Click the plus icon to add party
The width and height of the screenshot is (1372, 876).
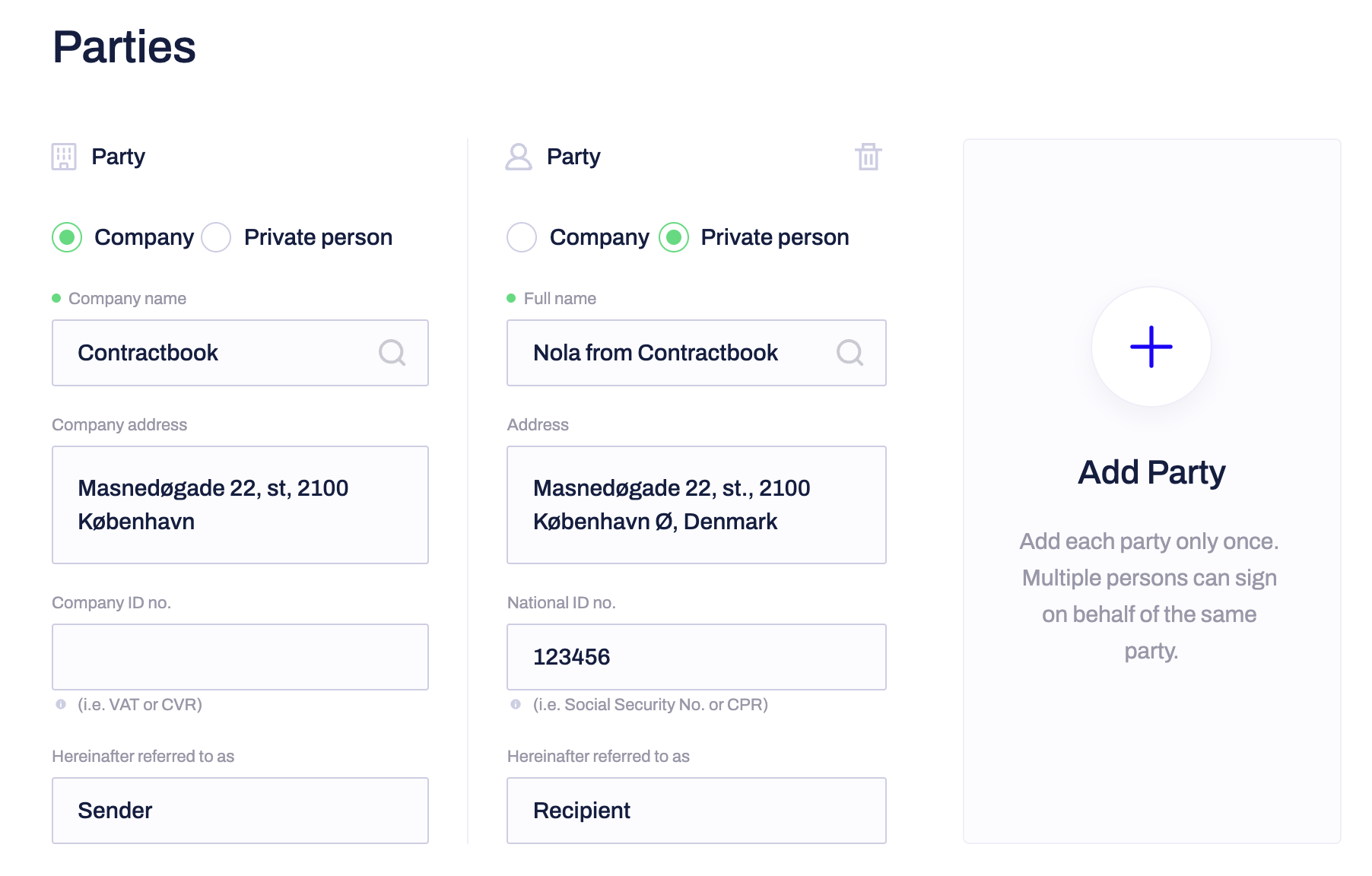coord(1151,347)
